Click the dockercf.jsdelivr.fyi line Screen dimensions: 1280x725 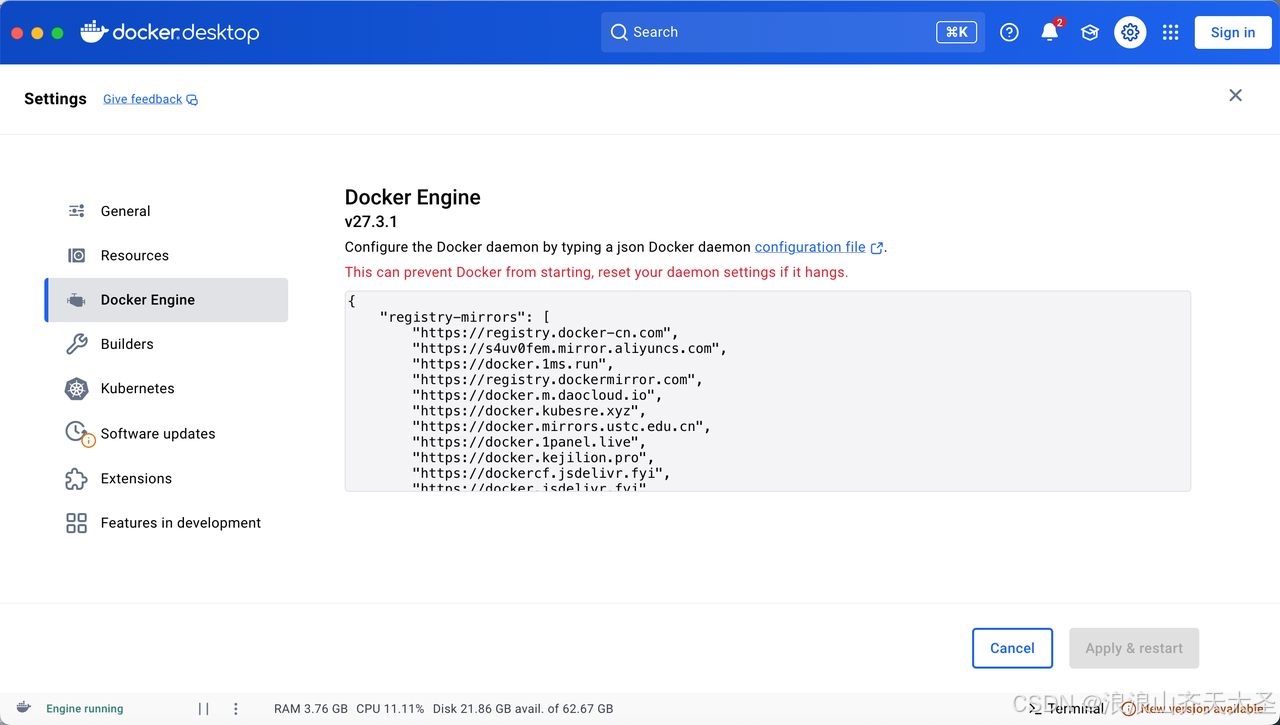[x=541, y=473]
